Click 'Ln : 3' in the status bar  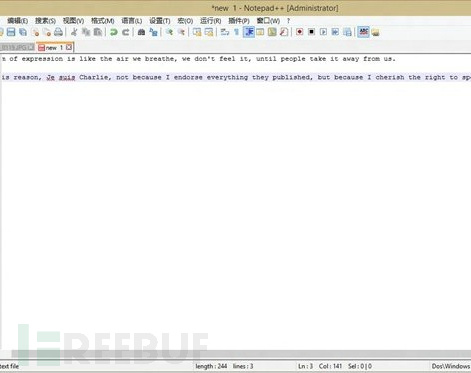(x=306, y=366)
